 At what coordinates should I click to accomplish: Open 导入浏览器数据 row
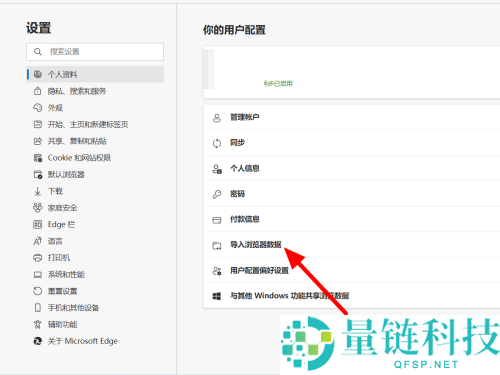click(x=352, y=245)
